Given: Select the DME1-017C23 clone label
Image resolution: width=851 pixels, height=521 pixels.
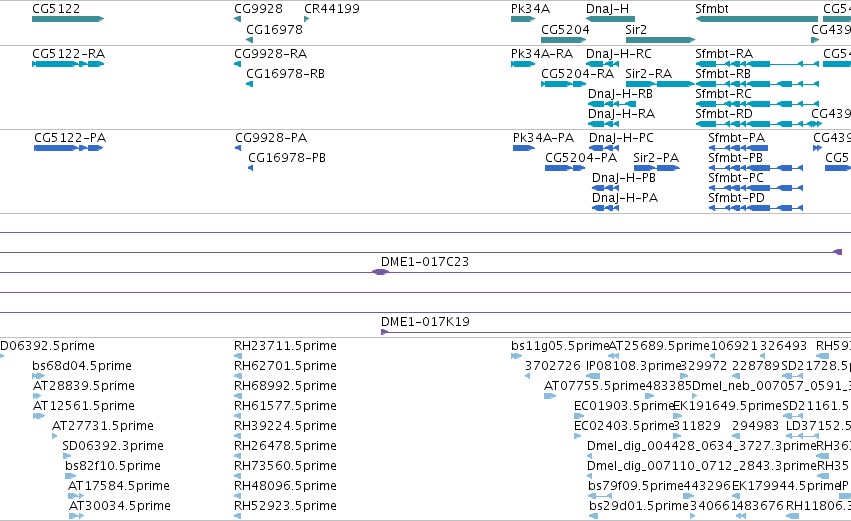Looking at the screenshot, I should [424, 262].
